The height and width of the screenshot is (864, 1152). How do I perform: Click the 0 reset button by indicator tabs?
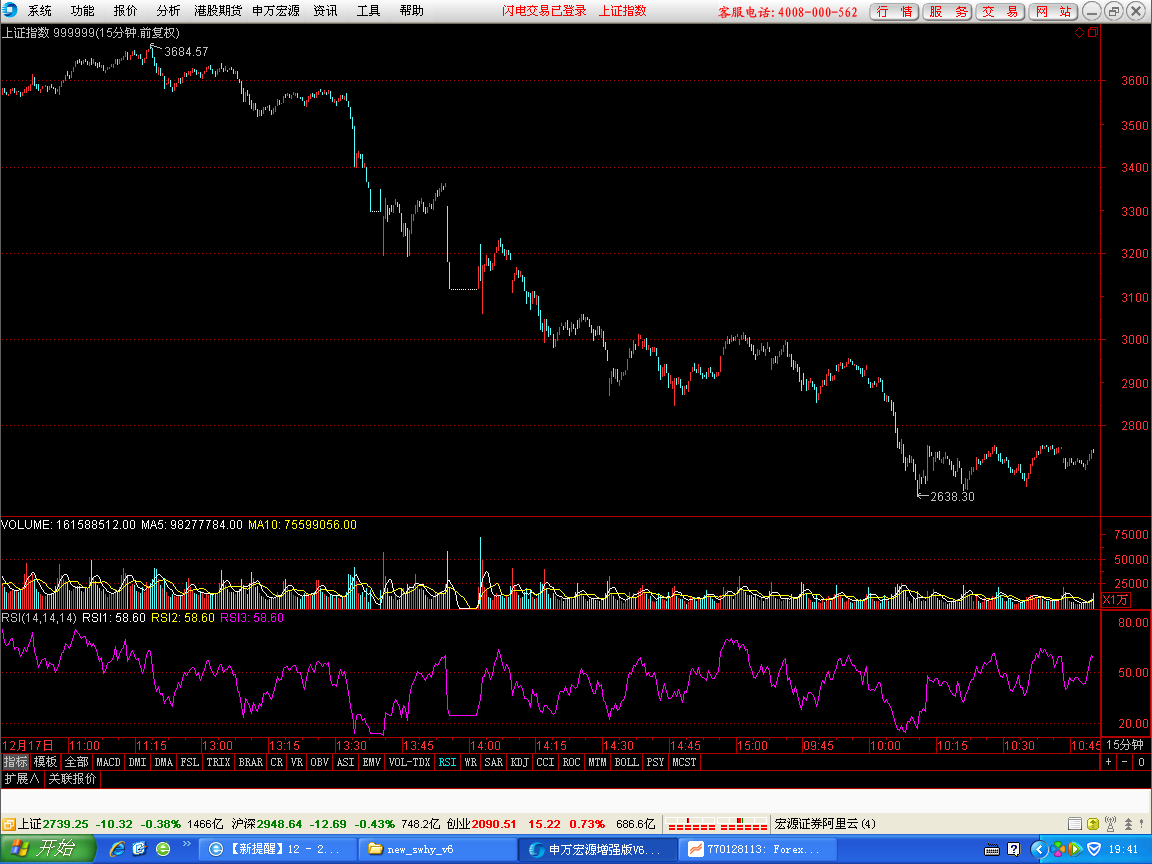point(1141,762)
